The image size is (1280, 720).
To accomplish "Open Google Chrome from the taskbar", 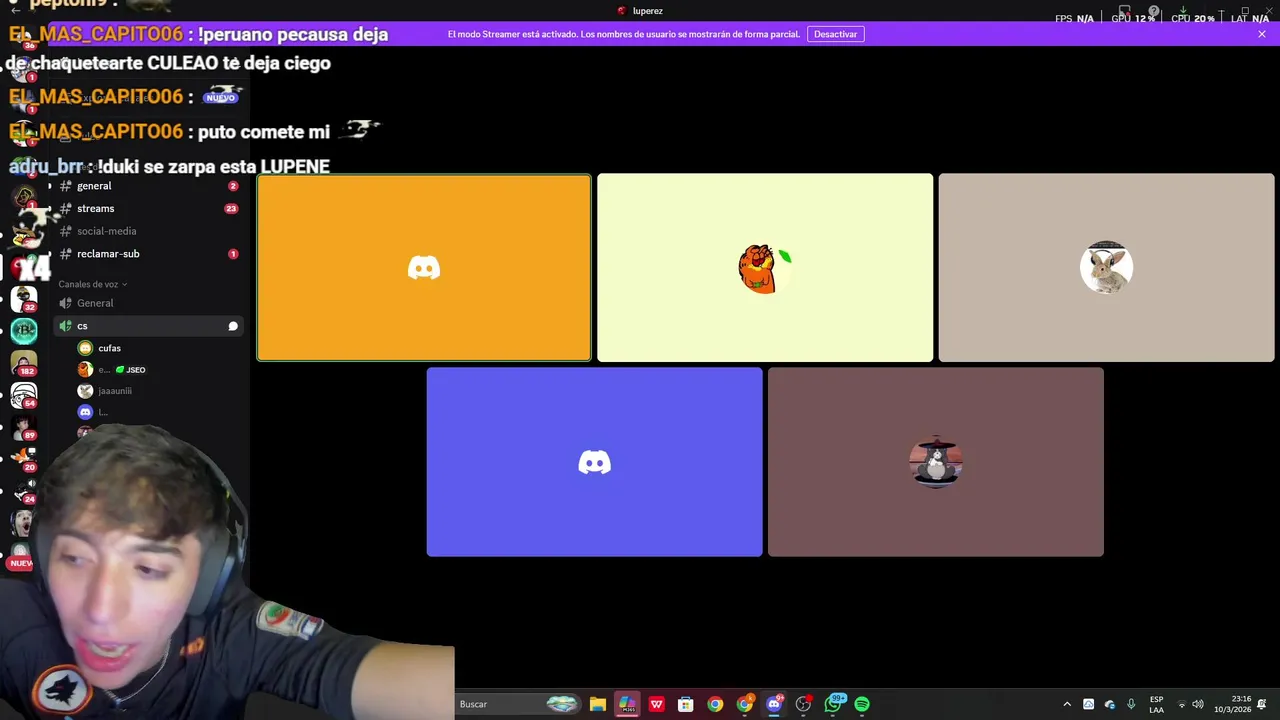I will [x=715, y=704].
